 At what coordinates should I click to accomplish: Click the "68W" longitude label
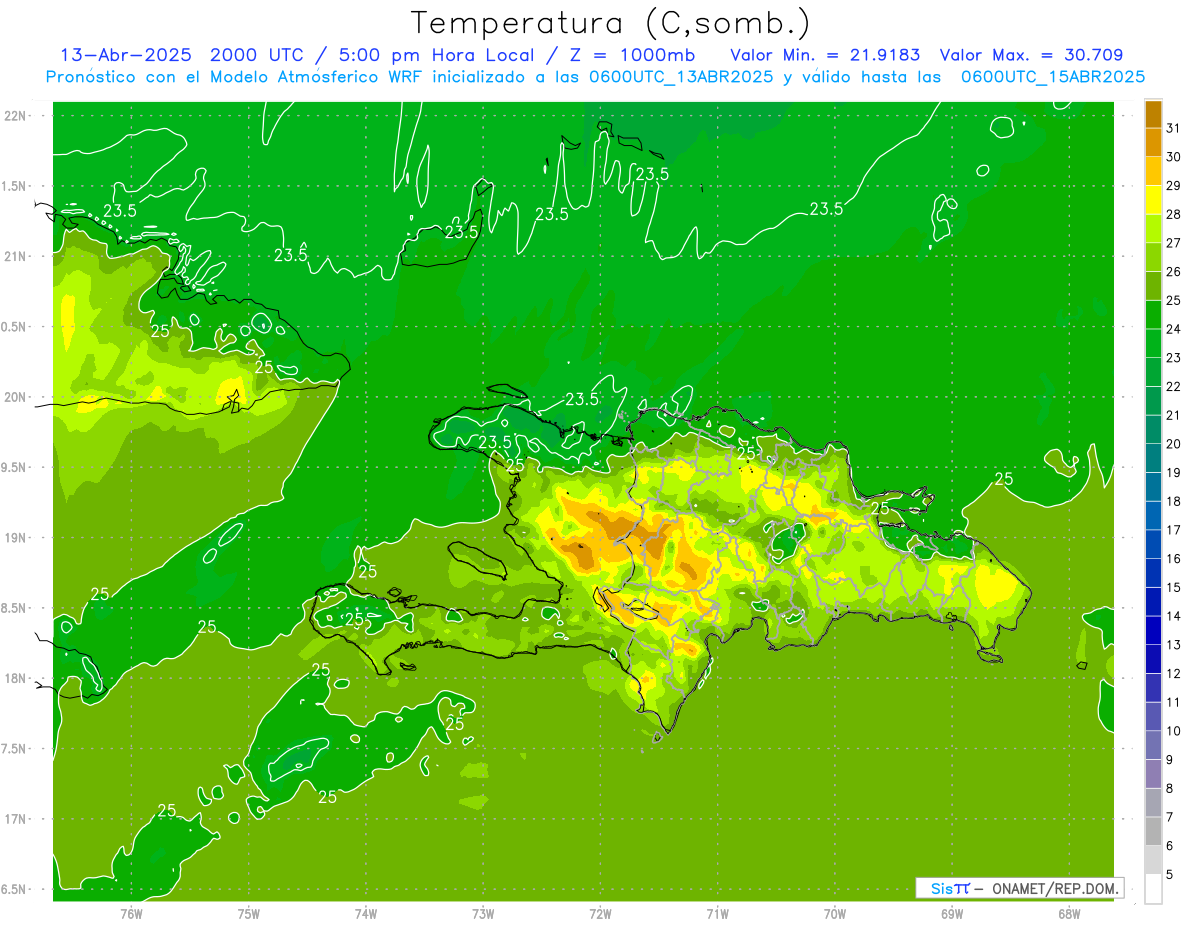1068,913
